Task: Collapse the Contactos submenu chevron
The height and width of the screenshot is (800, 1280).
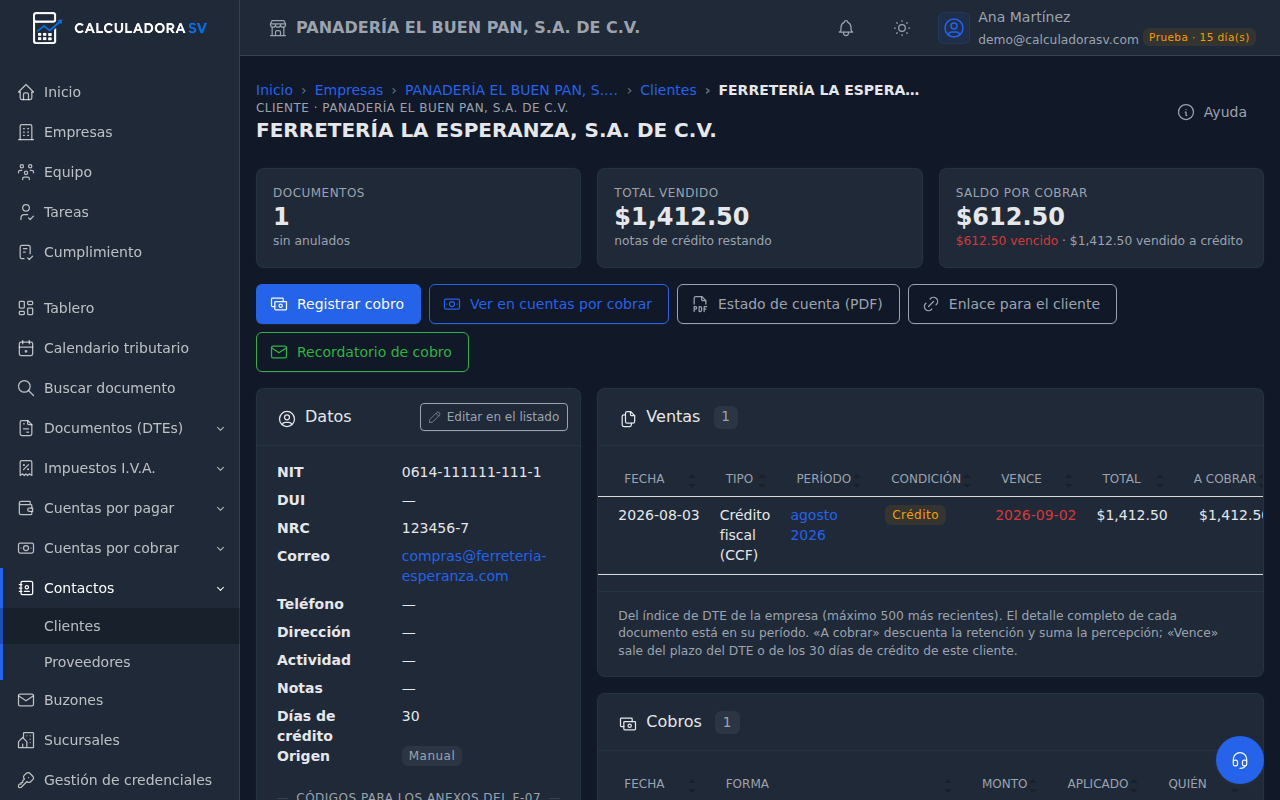Action: point(220,588)
